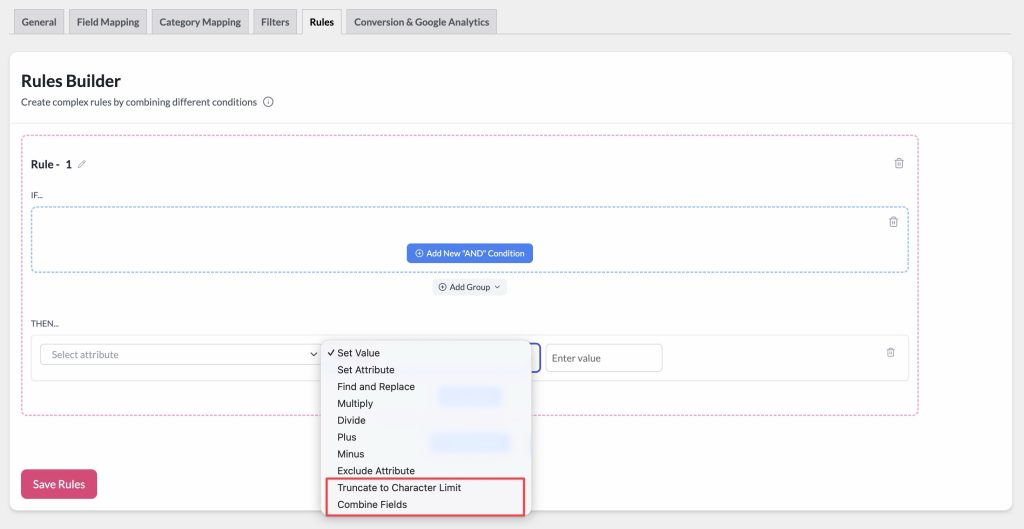Viewport: 1024px width, 529px height.
Task: Open the Category Mapping tab
Action: [200, 22]
